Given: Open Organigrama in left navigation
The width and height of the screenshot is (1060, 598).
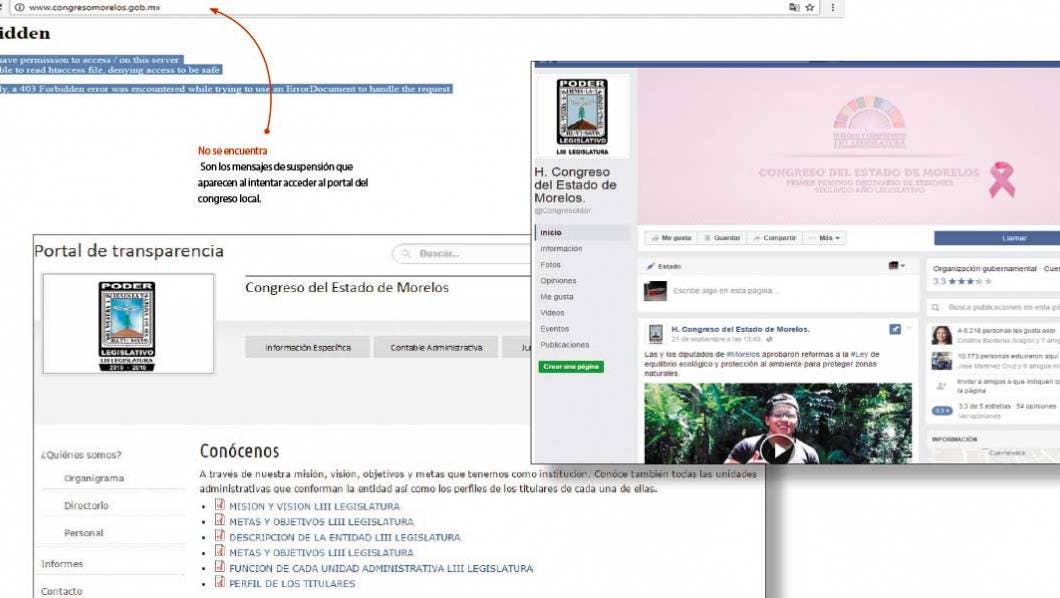Looking at the screenshot, I should click(94, 478).
